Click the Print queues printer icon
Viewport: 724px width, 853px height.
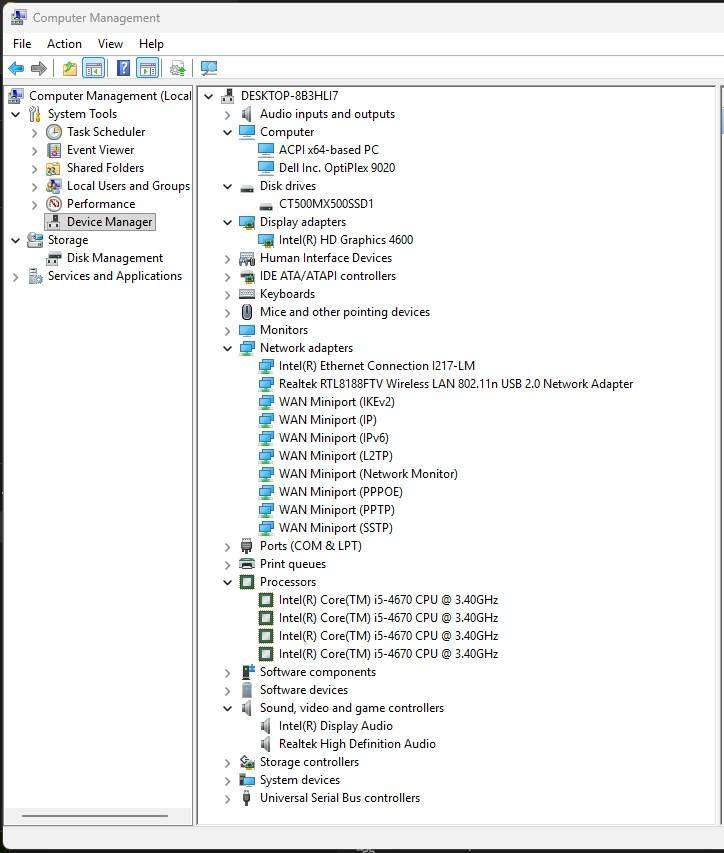click(247, 564)
